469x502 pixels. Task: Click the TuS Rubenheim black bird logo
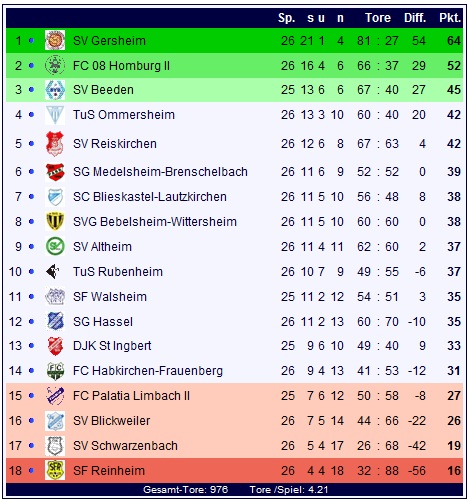(x=53, y=271)
